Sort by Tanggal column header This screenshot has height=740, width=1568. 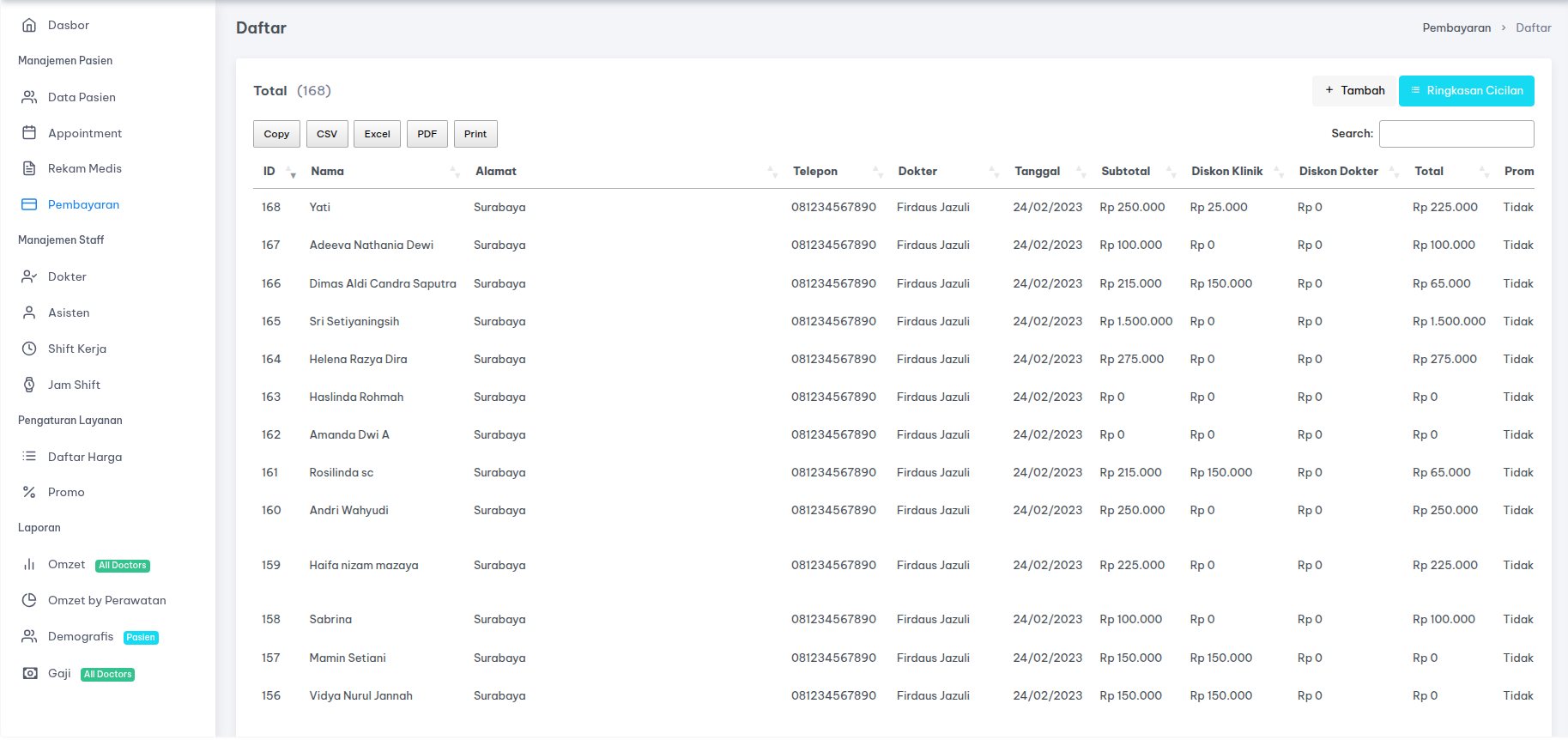point(1037,171)
